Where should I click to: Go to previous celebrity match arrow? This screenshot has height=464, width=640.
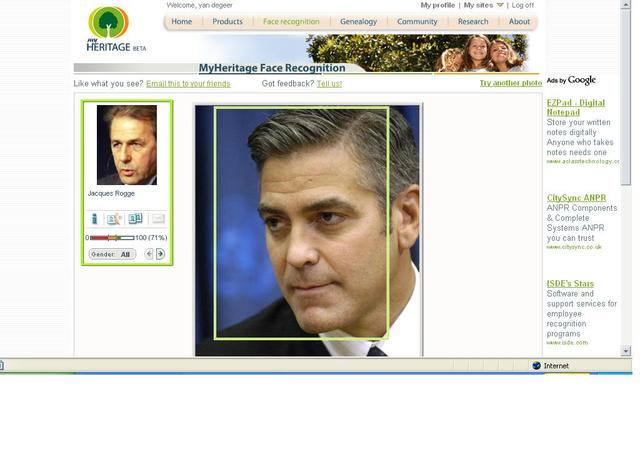(x=149, y=254)
